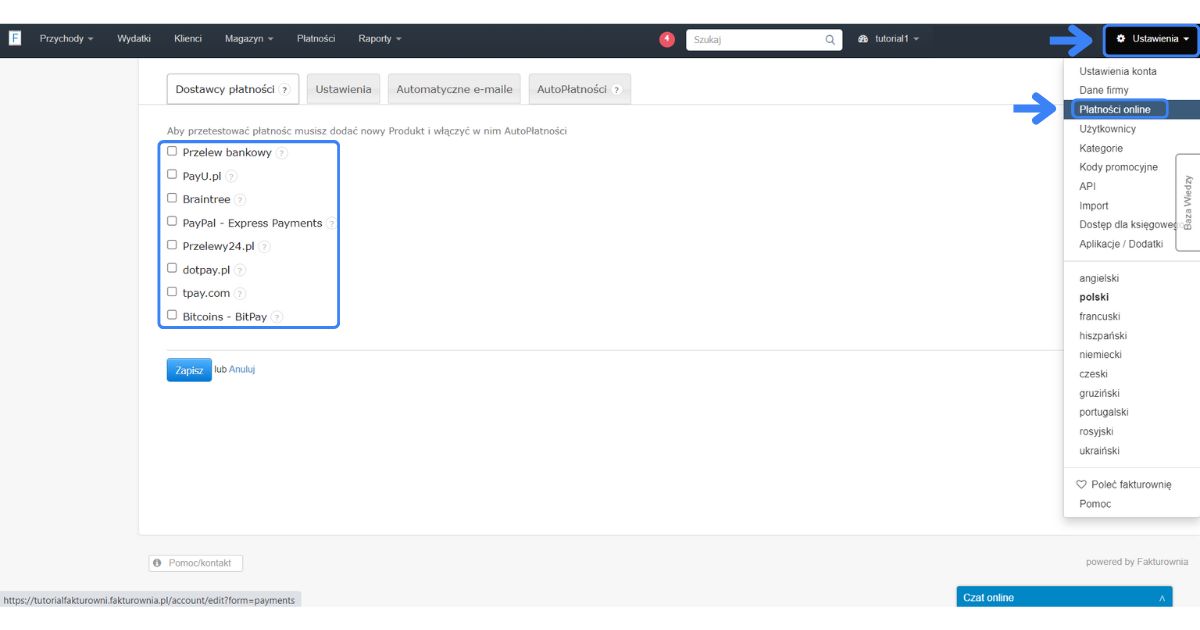The image size is (1200, 630).
Task: Open the Pomoc/kontakt button in the footer
Action: click(x=196, y=563)
